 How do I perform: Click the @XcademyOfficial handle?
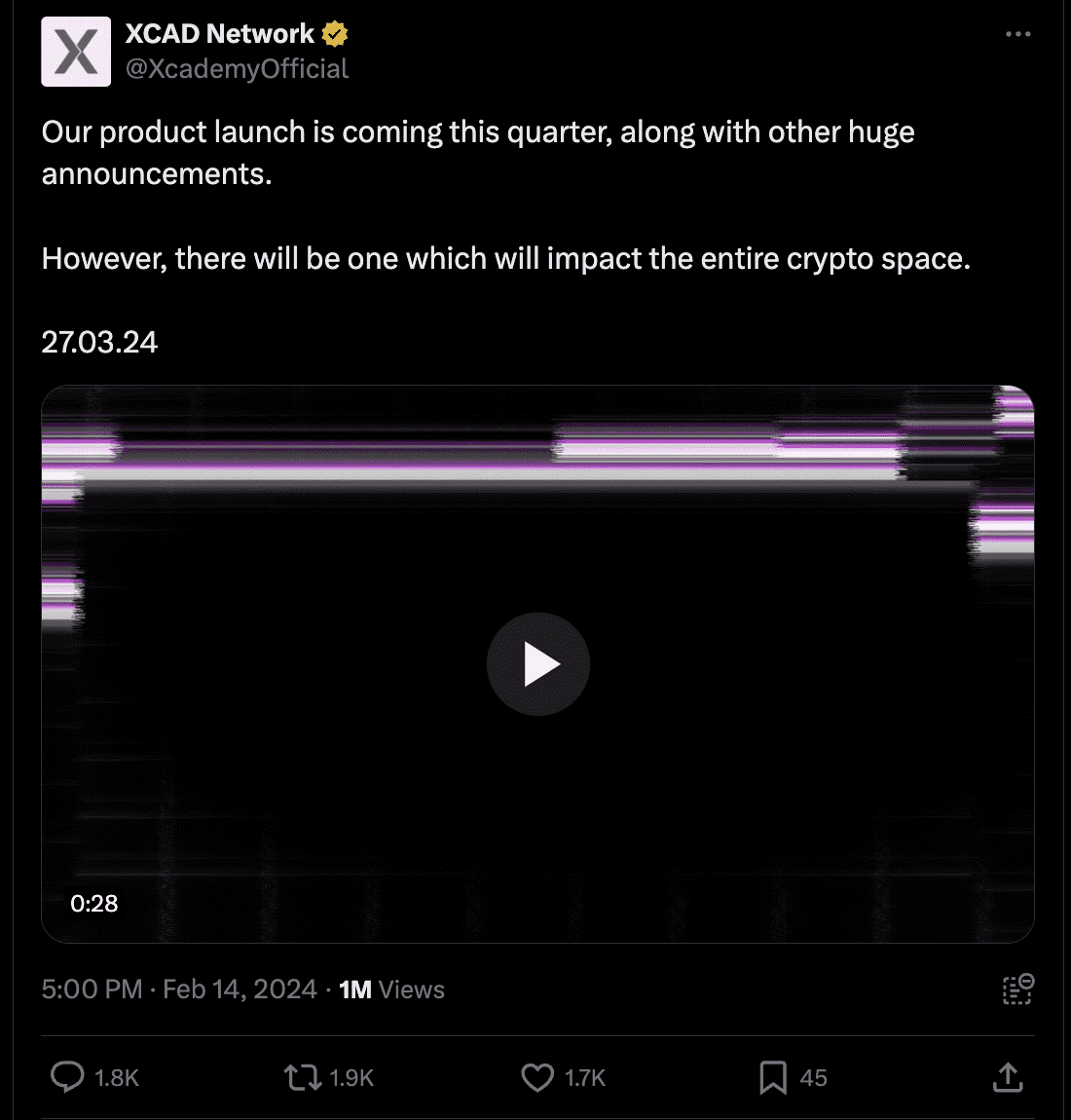coord(237,68)
